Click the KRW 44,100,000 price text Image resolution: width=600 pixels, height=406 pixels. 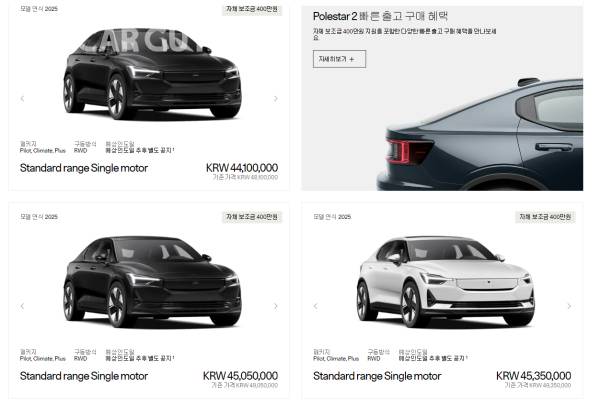(x=242, y=168)
